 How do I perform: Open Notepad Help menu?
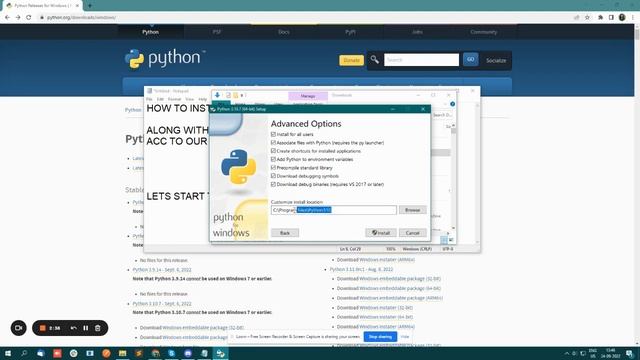[202, 99]
